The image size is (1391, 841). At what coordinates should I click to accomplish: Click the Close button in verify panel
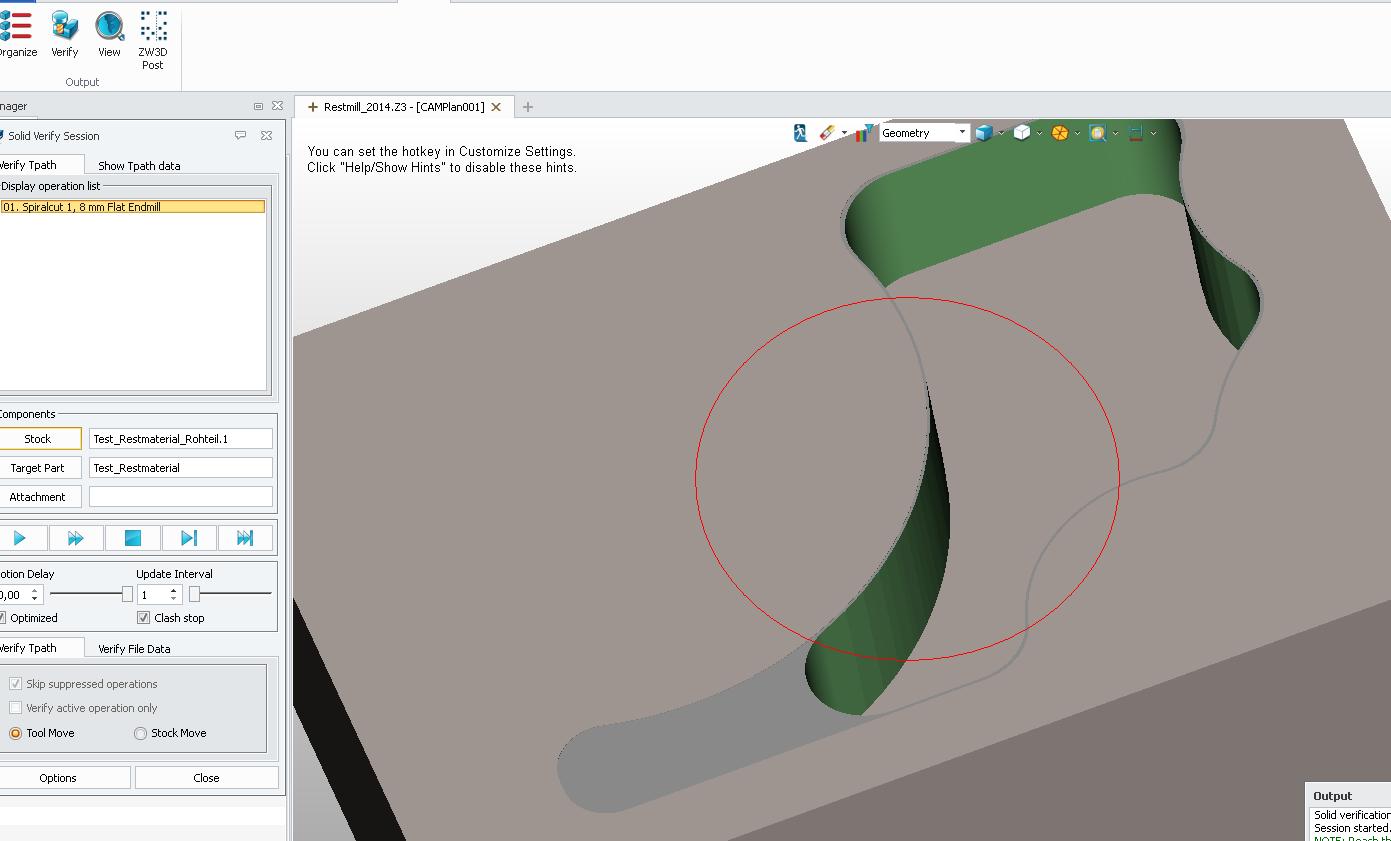(x=207, y=778)
